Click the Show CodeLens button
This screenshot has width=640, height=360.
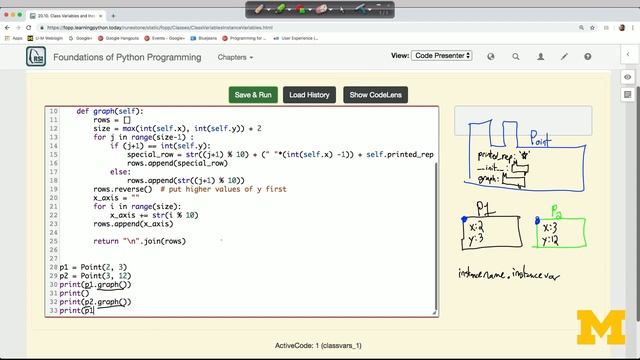376,95
